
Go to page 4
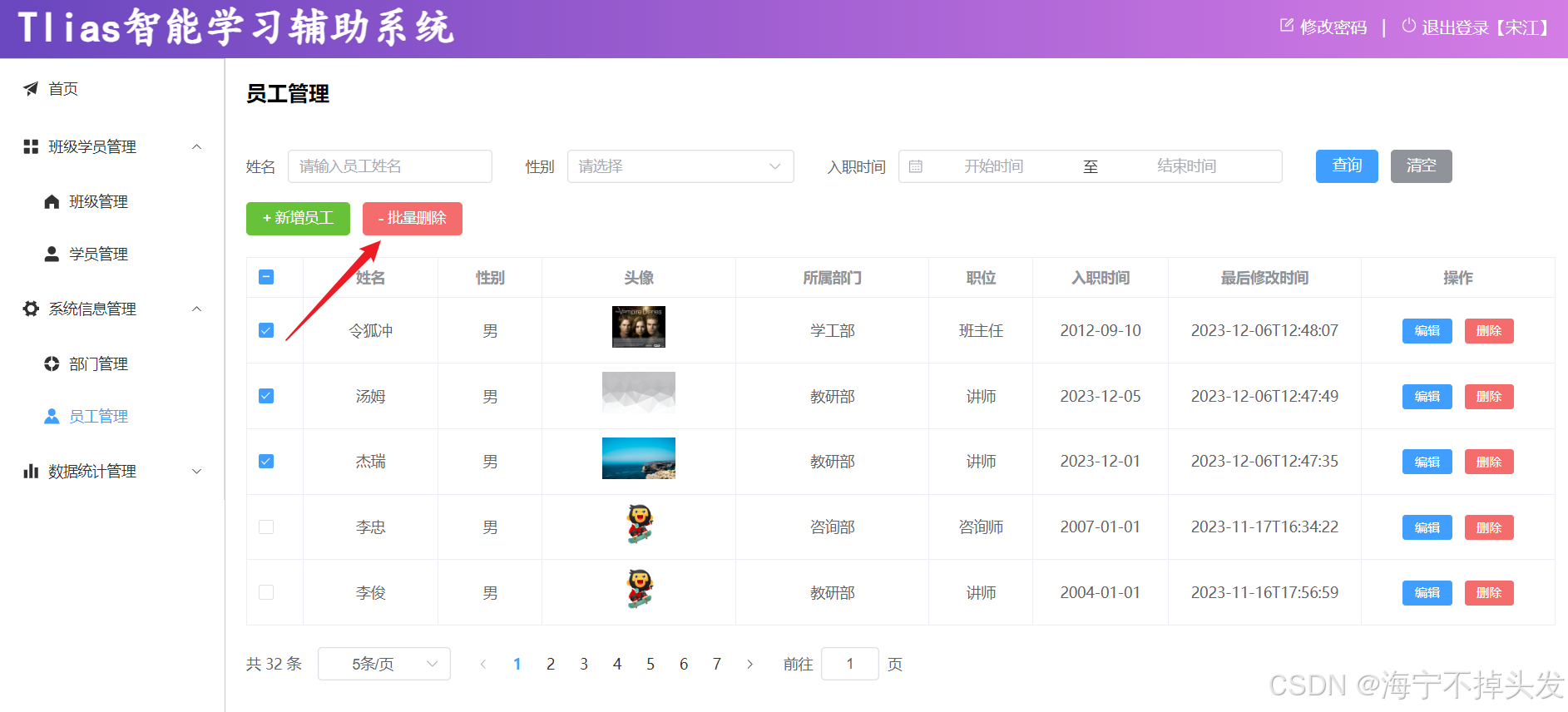point(617,664)
